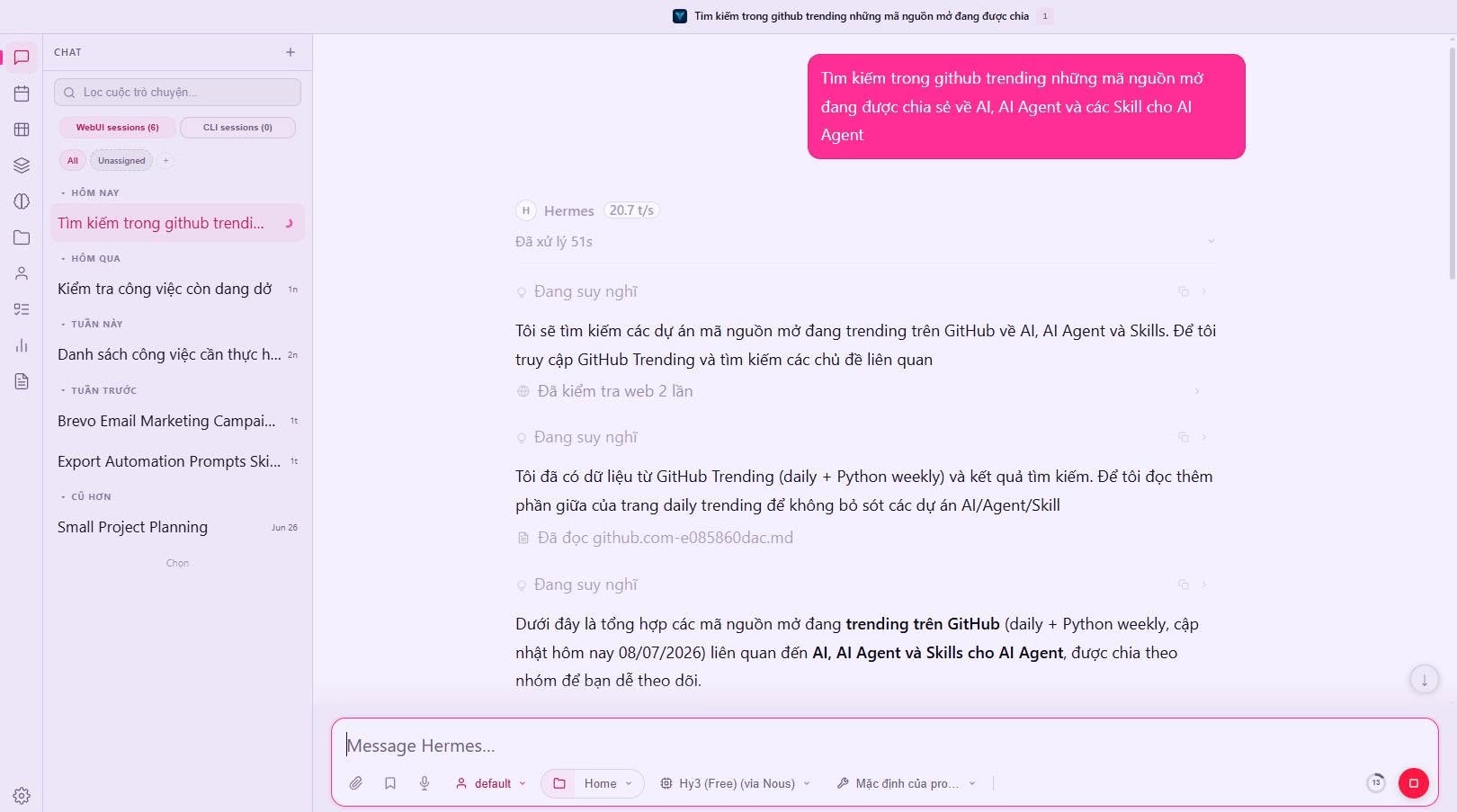Click 'Chọn' below chat list
Image resolution: width=1457 pixels, height=812 pixels.
pos(177,563)
